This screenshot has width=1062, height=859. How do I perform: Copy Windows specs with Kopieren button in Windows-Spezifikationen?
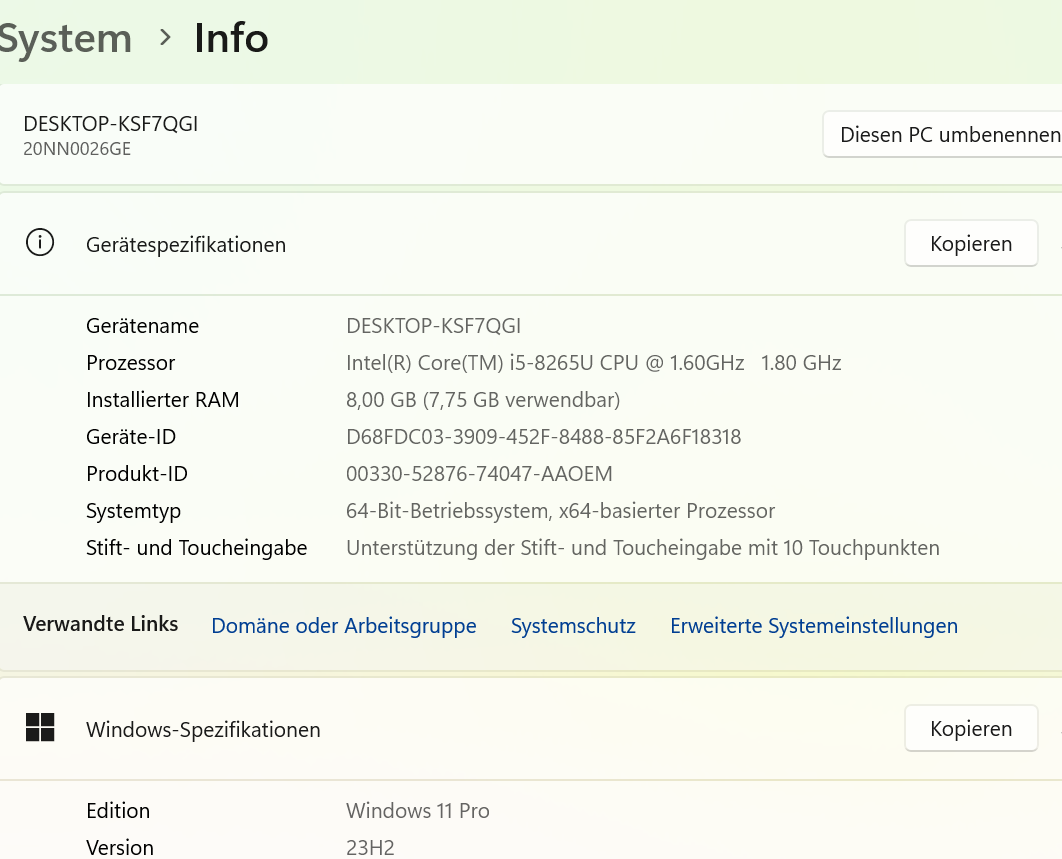pos(971,728)
